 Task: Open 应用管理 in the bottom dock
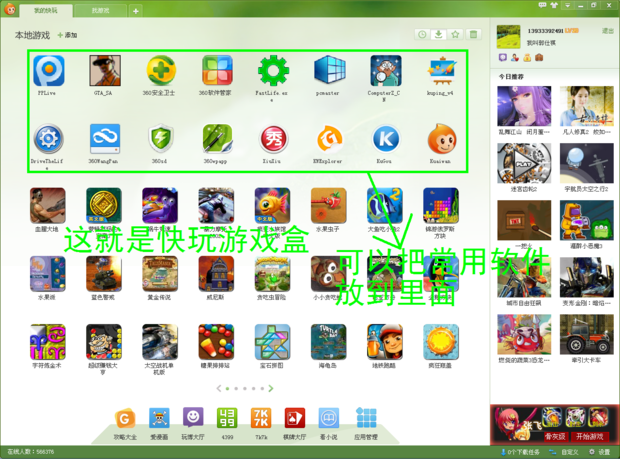(366, 418)
